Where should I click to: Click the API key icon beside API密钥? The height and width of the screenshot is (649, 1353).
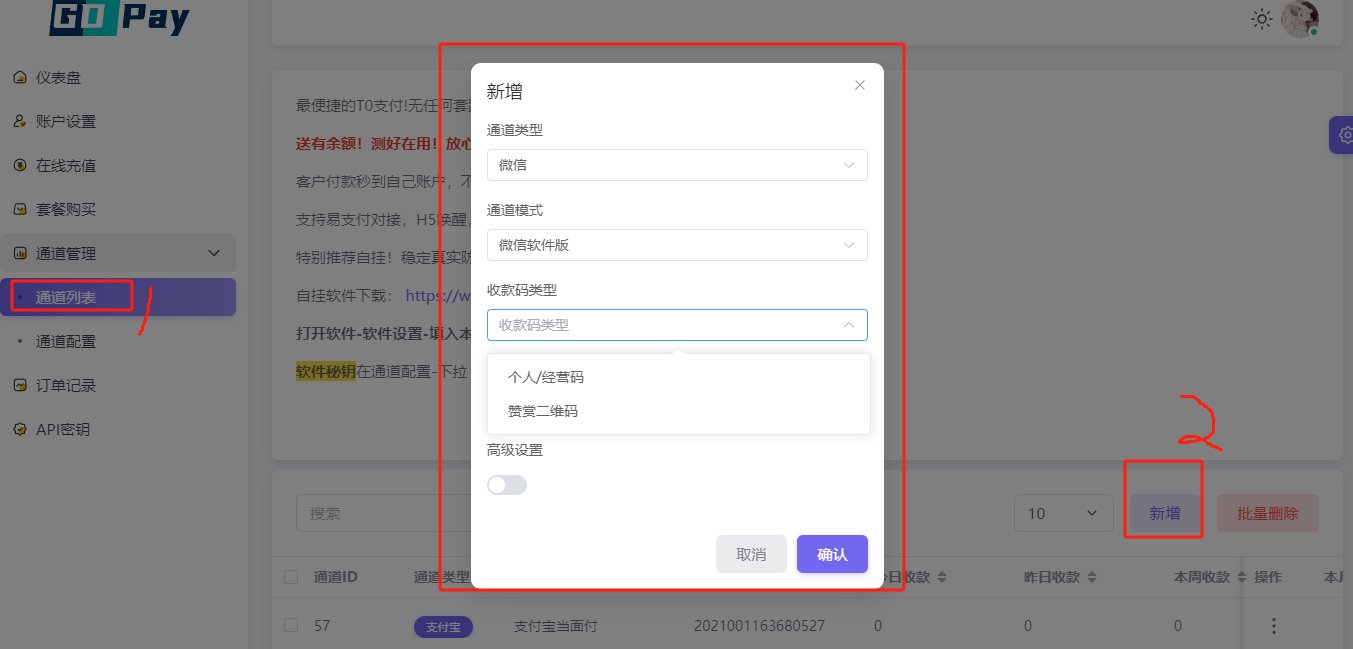click(x=19, y=430)
